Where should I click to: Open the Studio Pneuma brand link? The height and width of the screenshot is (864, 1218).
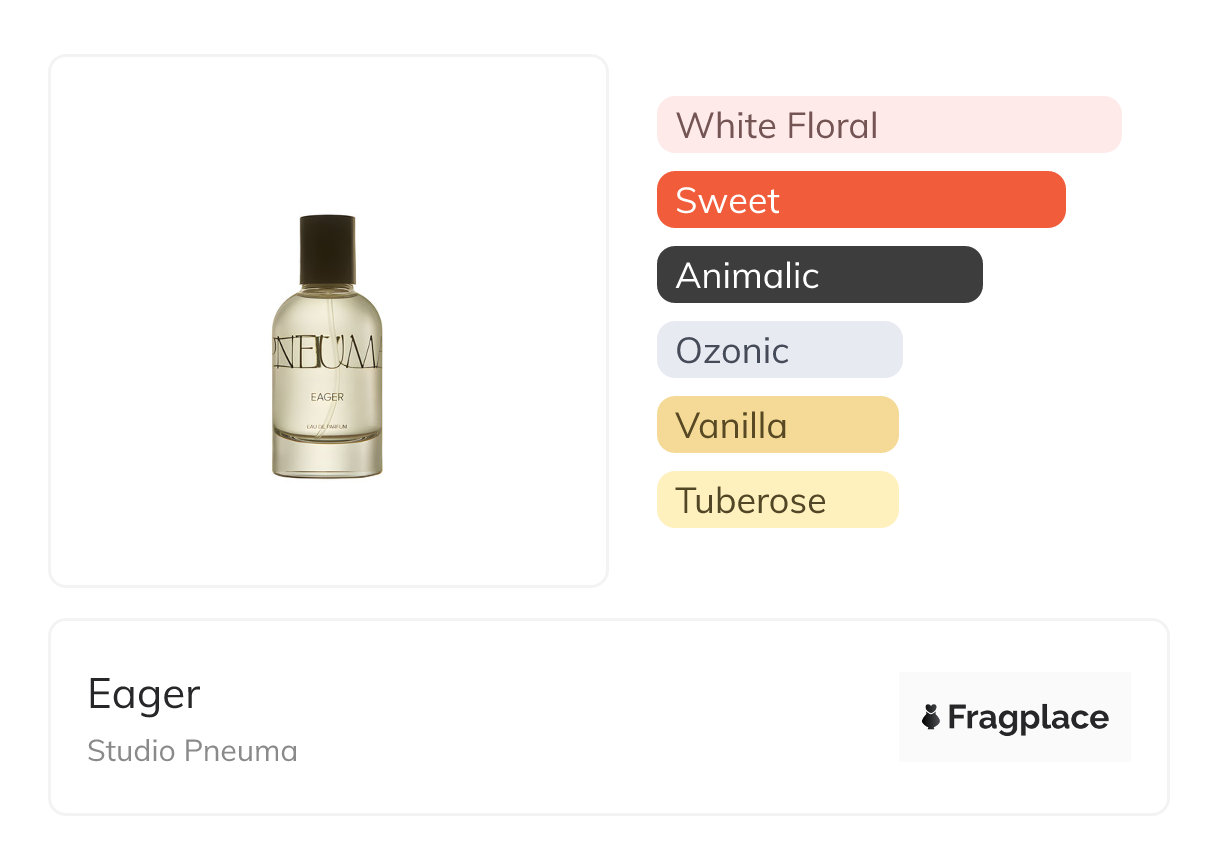click(x=192, y=751)
